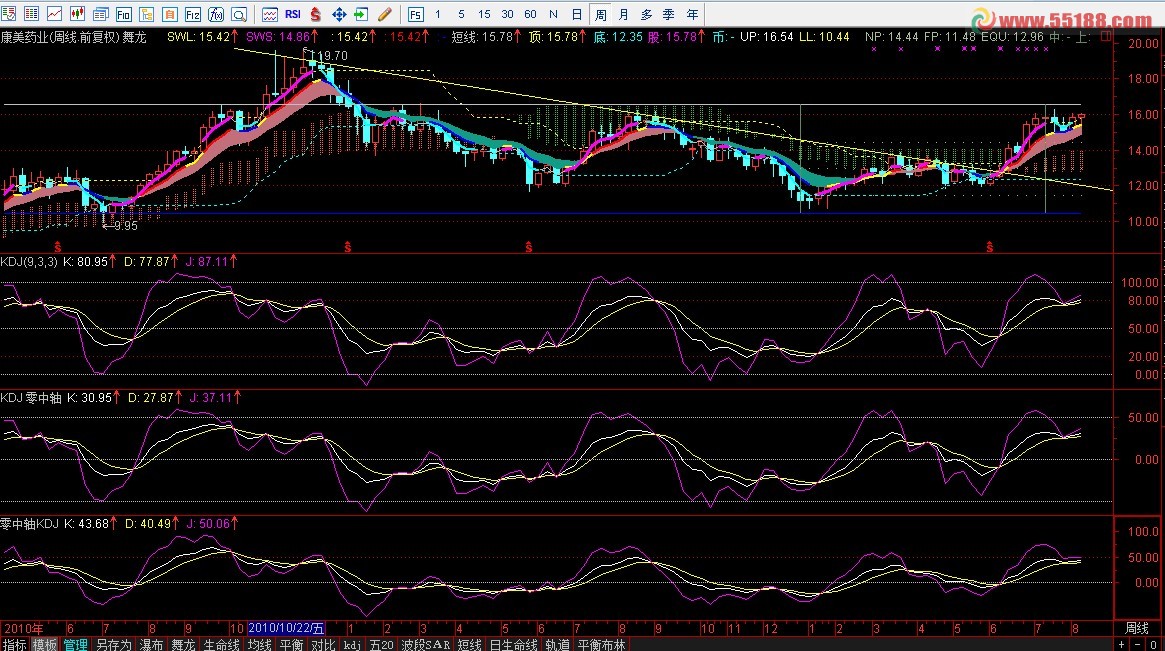Select the 短线 template tab
Viewport: 1165px width, 651px height.
[469, 644]
